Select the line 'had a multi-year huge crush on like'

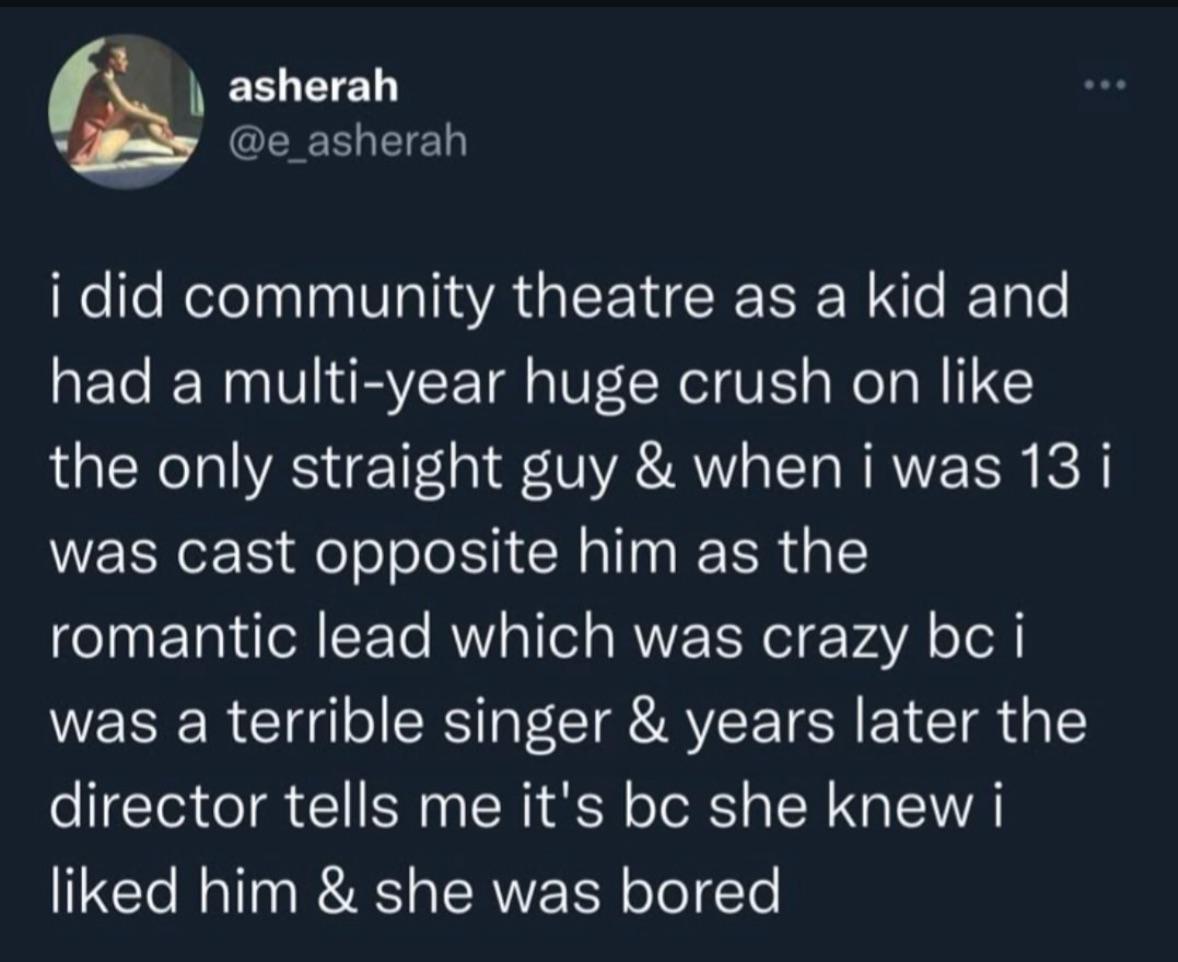coord(542,384)
